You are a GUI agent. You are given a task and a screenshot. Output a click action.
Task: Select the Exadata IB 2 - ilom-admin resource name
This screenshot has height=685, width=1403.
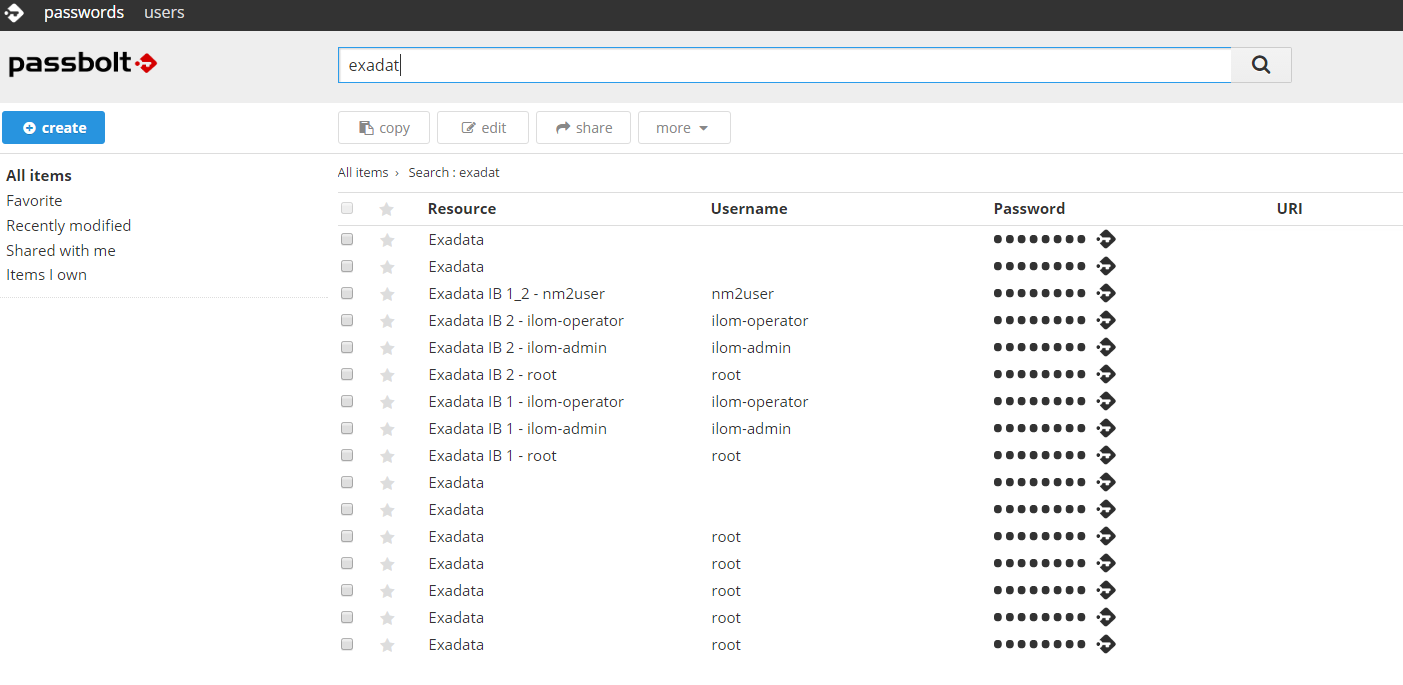pos(517,348)
